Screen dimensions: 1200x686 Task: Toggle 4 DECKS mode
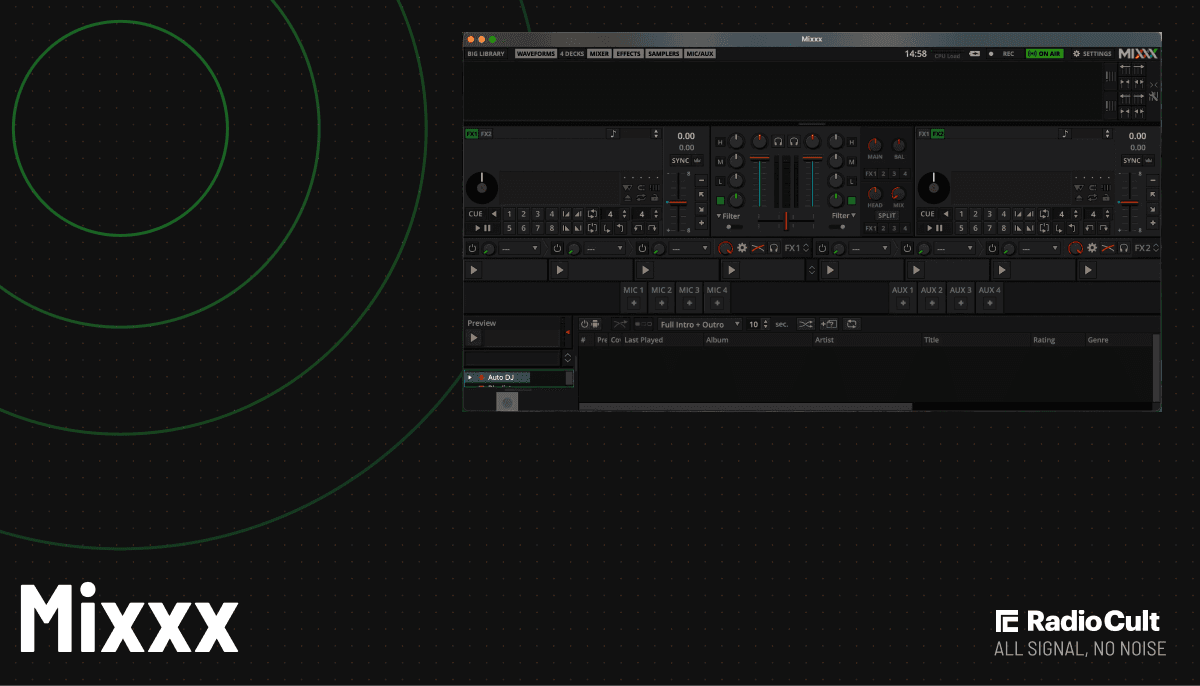coord(572,54)
